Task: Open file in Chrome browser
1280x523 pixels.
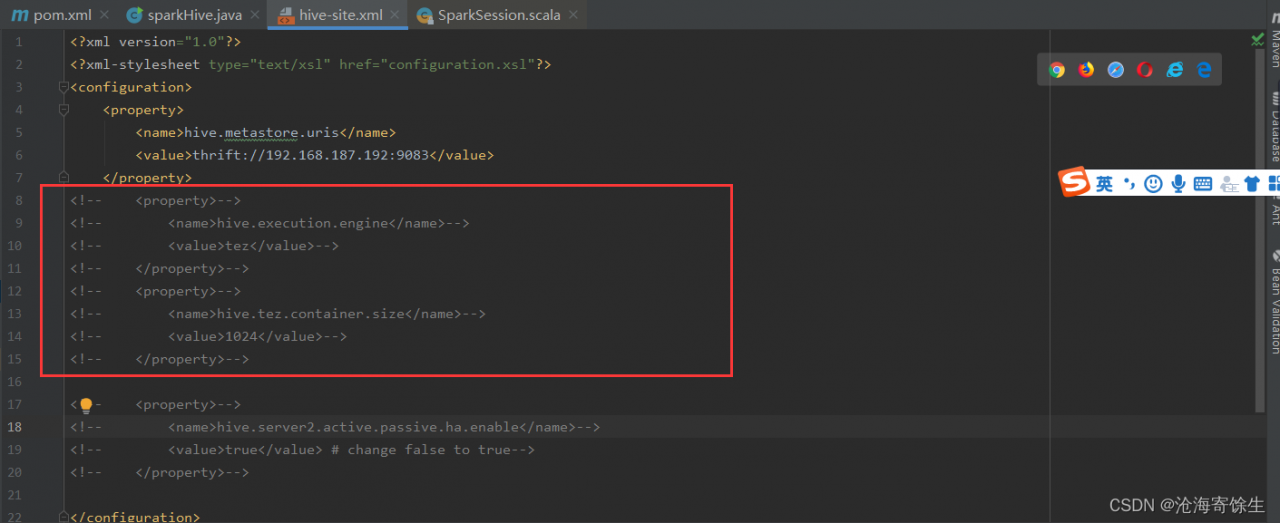Action: click(1057, 70)
